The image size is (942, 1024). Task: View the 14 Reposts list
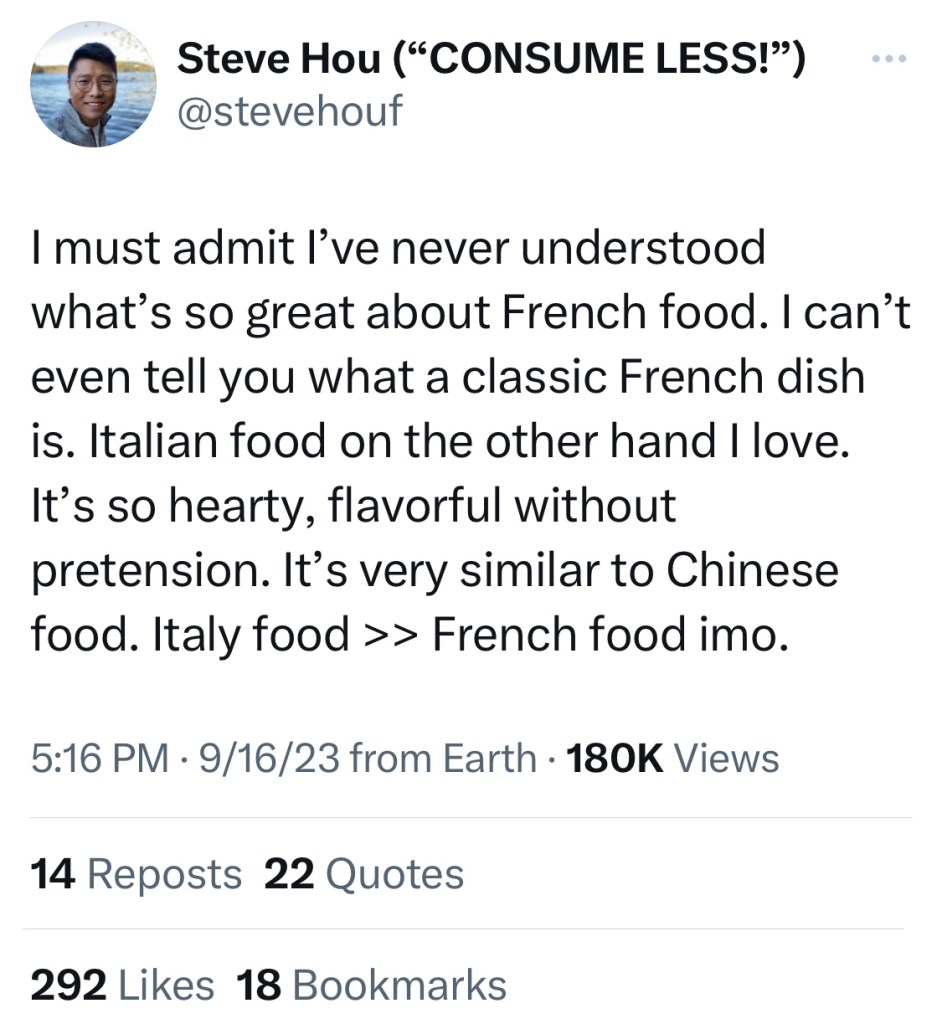click(137, 875)
